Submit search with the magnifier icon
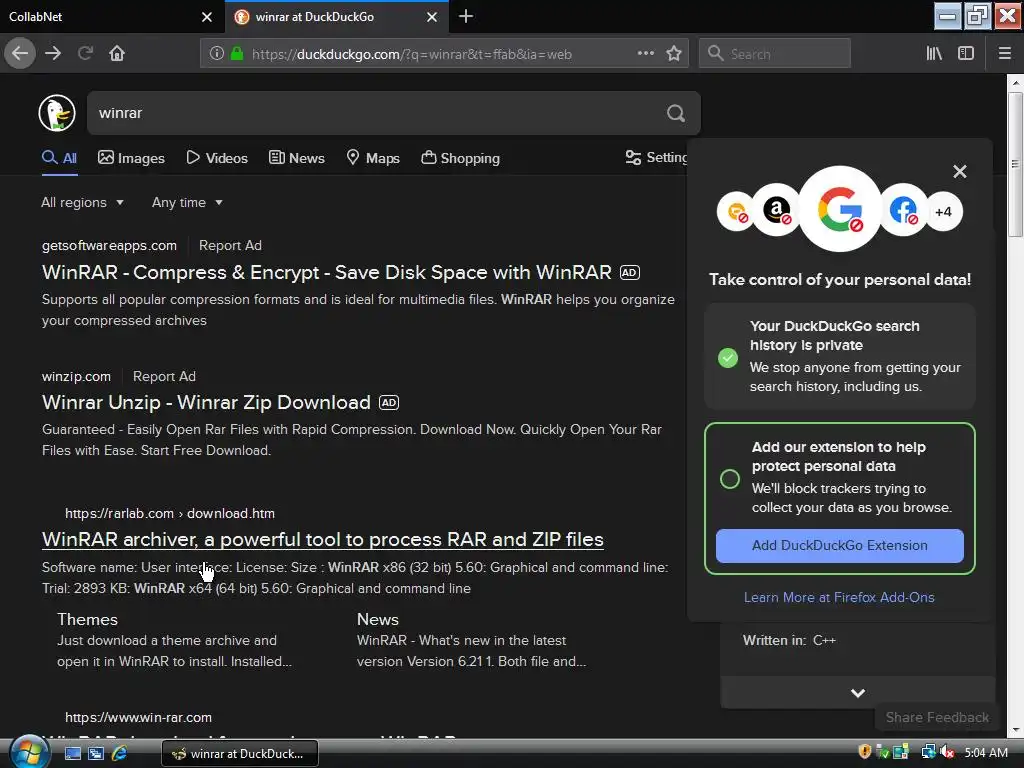The height and width of the screenshot is (768, 1024). tap(676, 114)
